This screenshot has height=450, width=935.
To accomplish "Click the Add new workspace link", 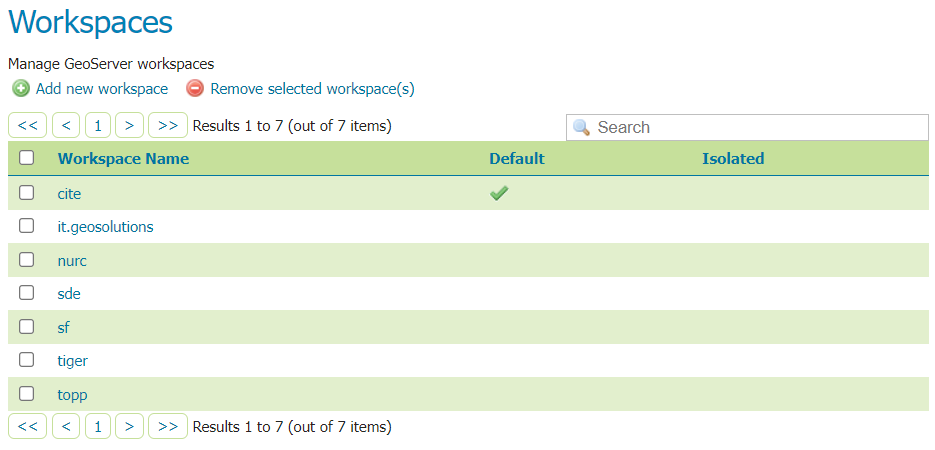I will pyautogui.click(x=101, y=89).
